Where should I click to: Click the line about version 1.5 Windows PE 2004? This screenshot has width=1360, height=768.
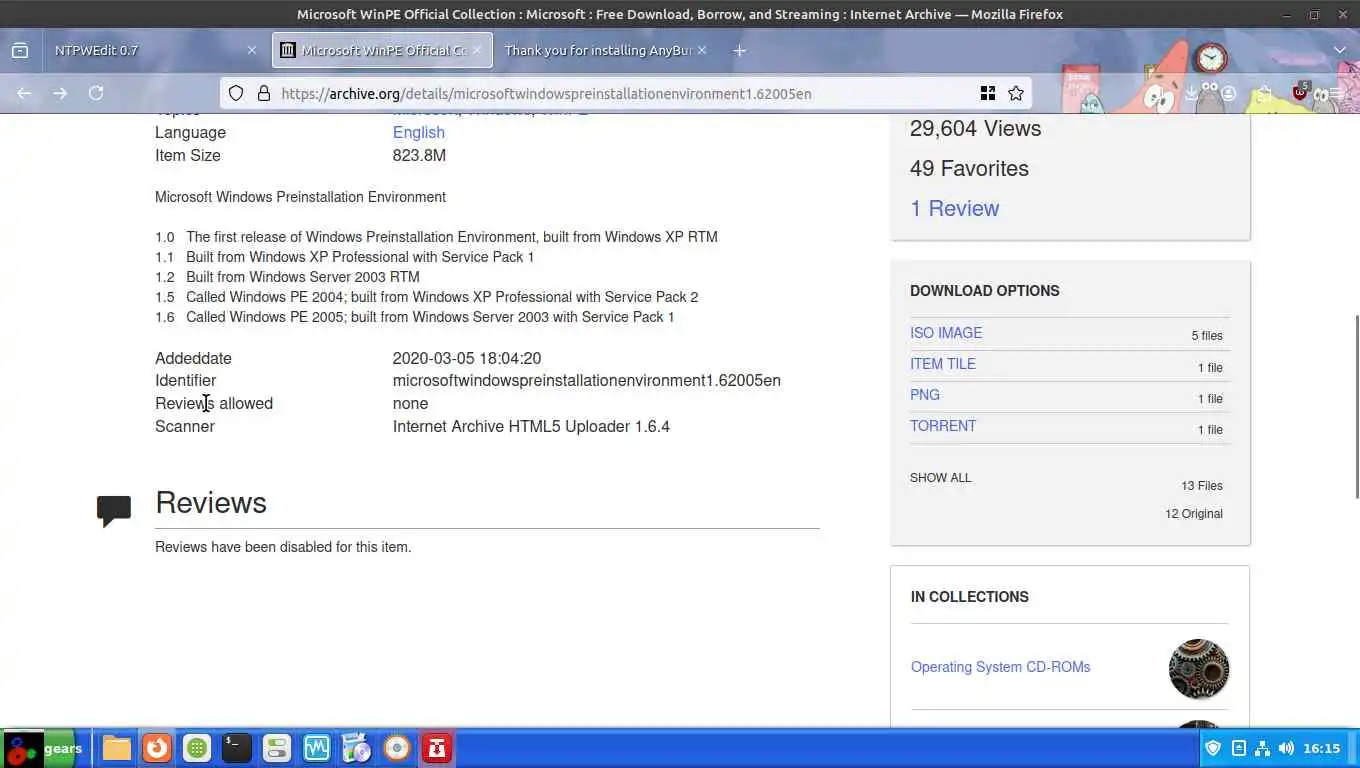[427, 297]
